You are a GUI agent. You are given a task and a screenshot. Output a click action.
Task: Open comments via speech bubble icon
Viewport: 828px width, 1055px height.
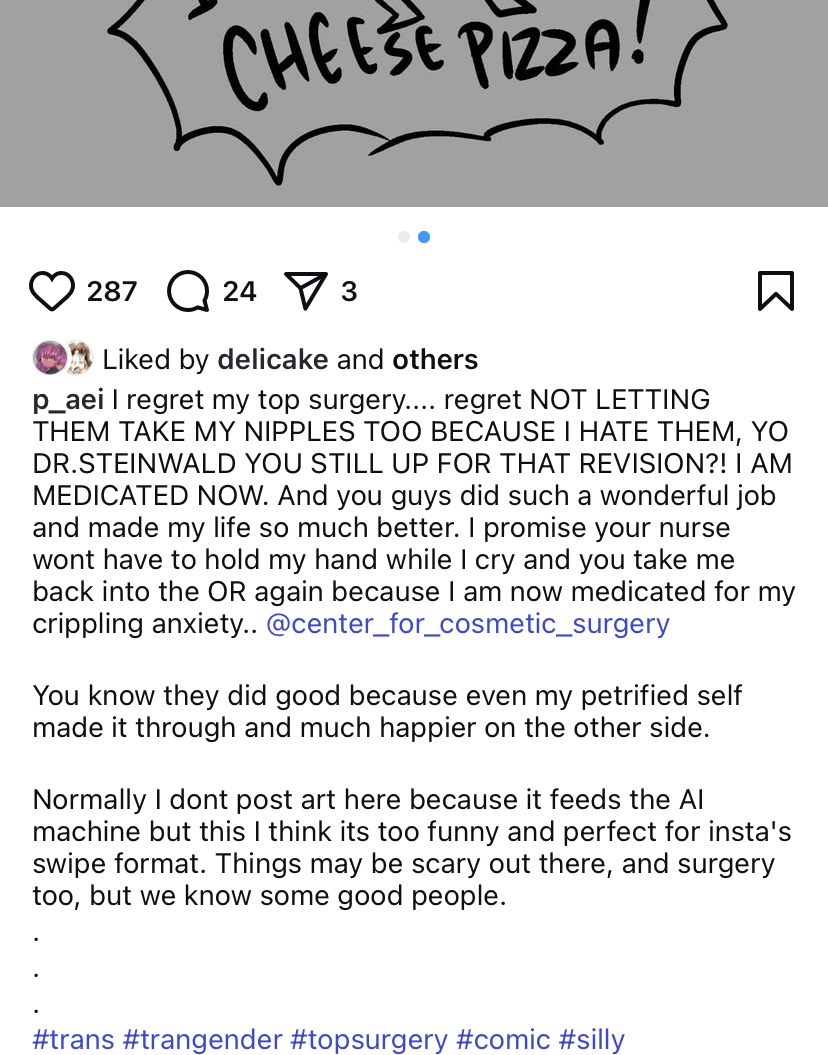188,291
